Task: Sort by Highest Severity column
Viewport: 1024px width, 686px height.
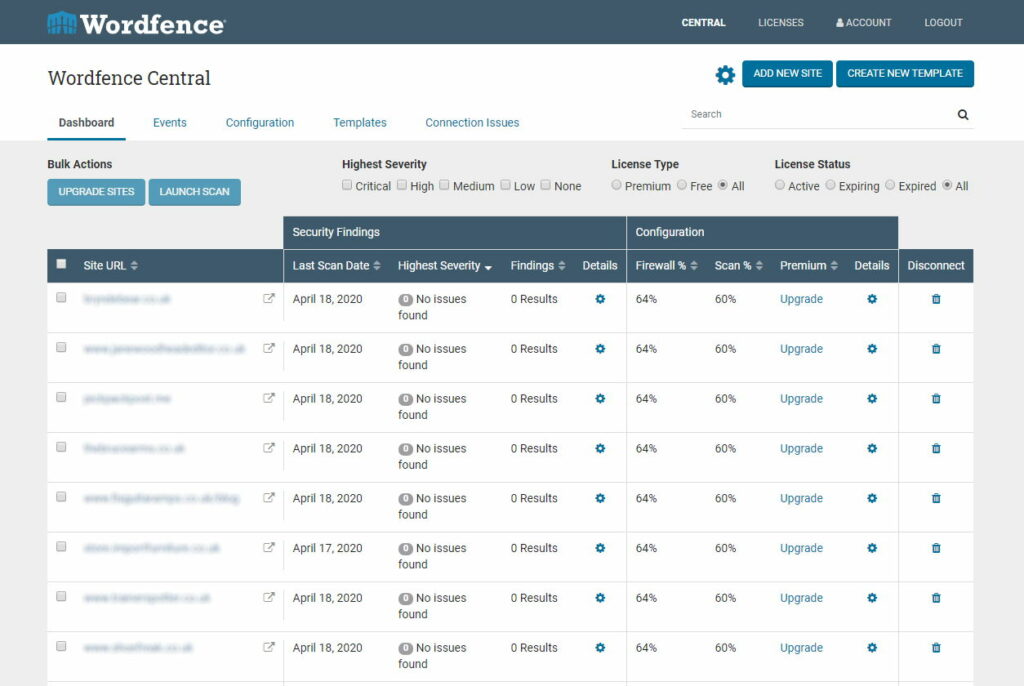Action: point(445,265)
